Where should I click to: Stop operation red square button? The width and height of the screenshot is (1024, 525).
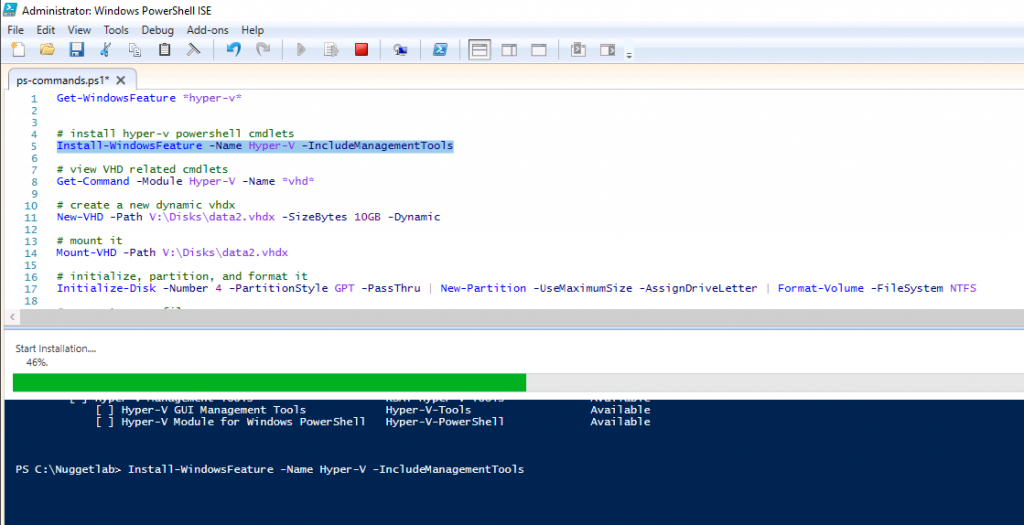click(x=361, y=50)
